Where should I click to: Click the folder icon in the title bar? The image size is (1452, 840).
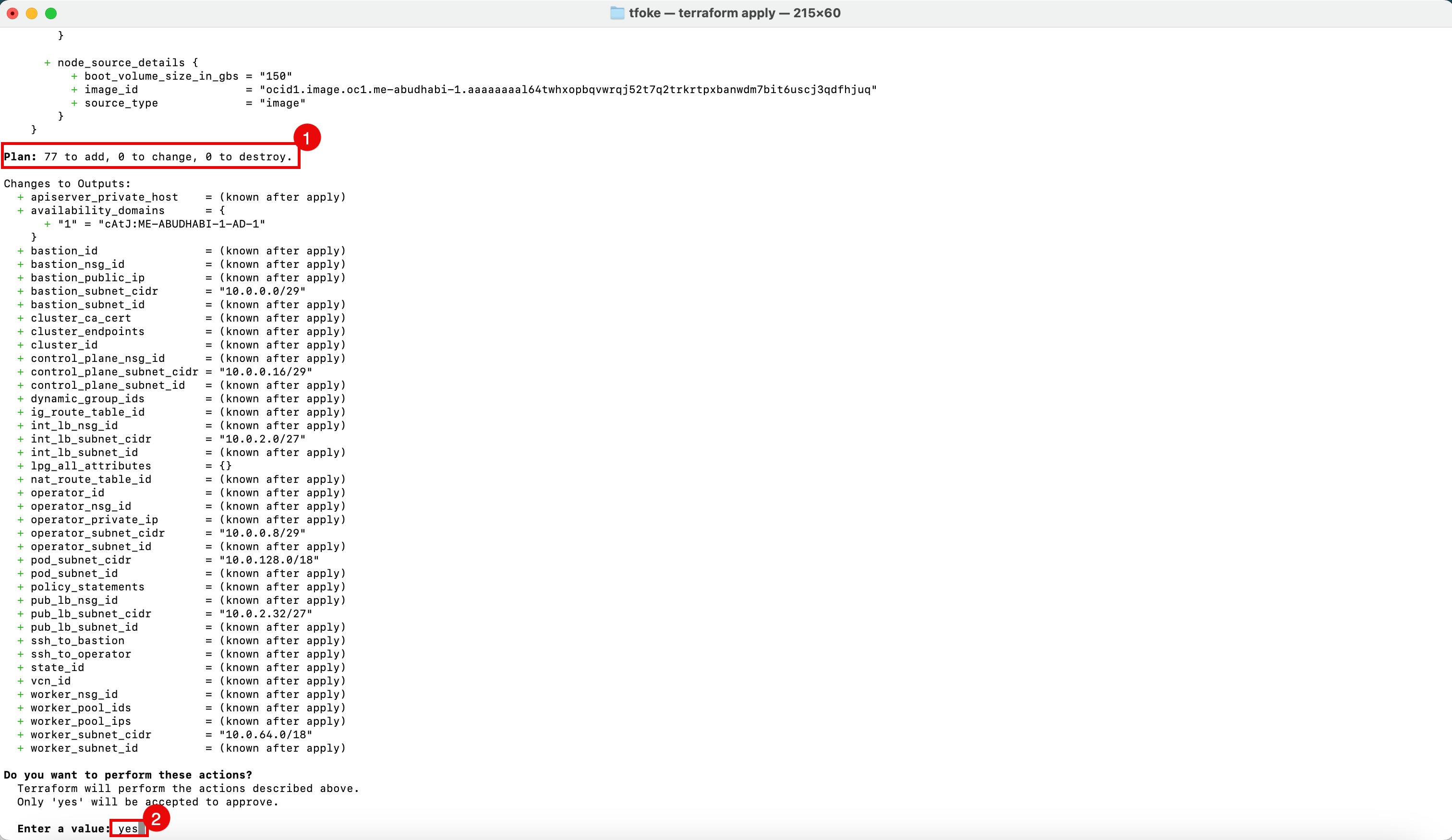tap(617, 13)
